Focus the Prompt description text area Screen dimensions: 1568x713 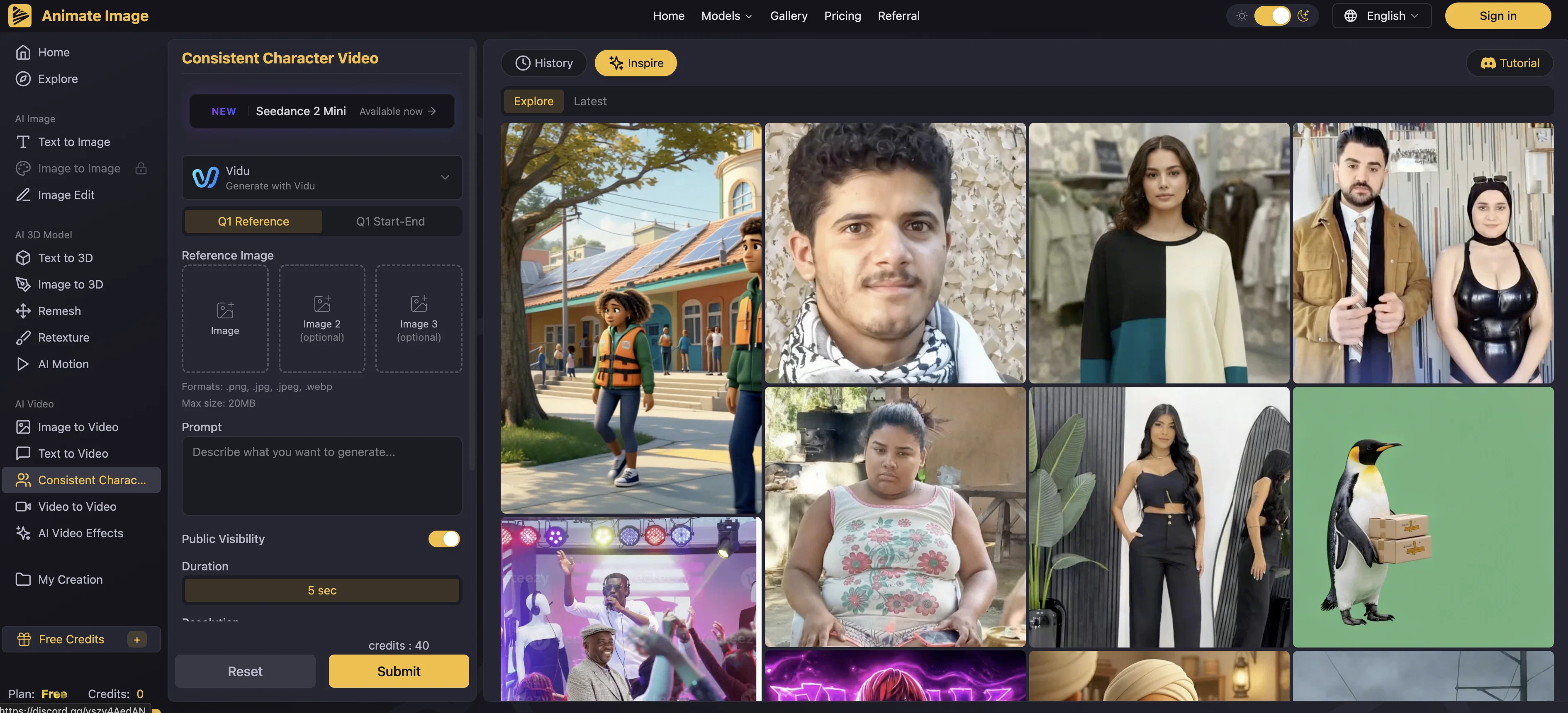click(322, 476)
